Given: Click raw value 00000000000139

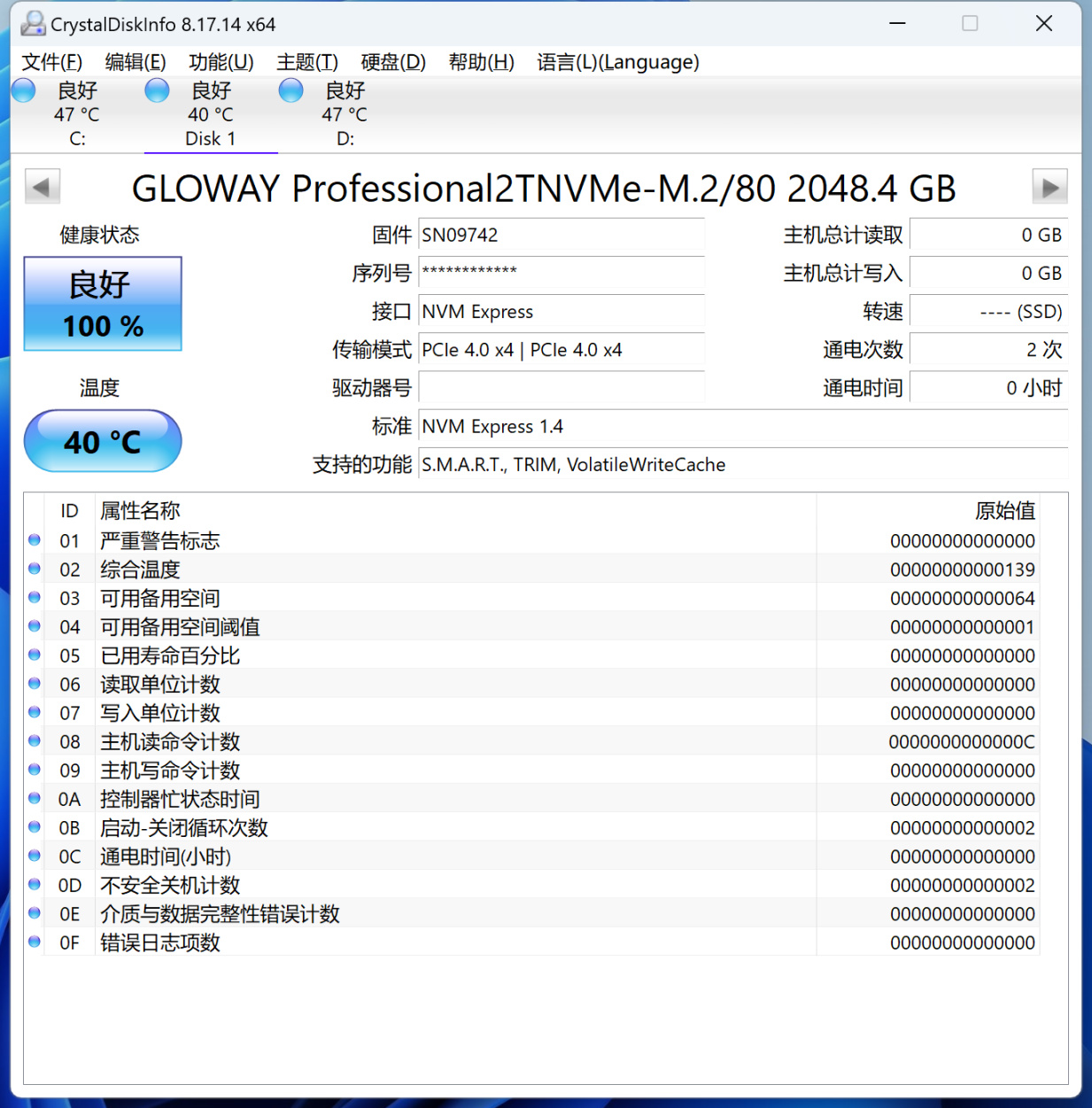Looking at the screenshot, I should [963, 569].
